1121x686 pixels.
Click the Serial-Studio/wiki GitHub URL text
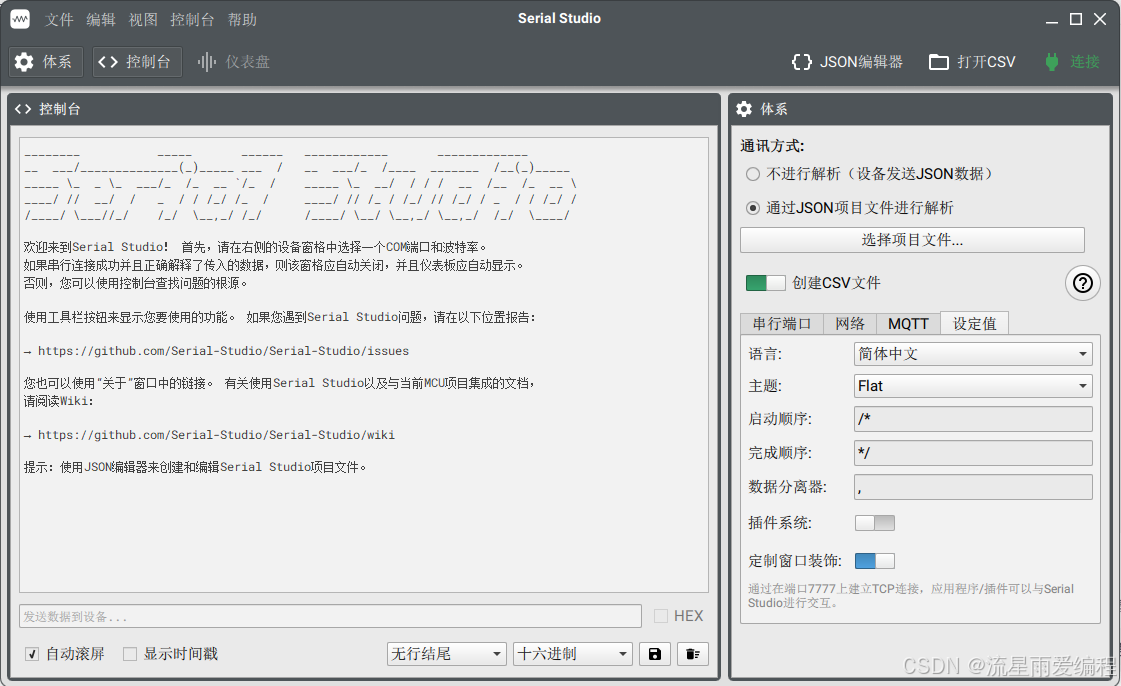(216, 434)
